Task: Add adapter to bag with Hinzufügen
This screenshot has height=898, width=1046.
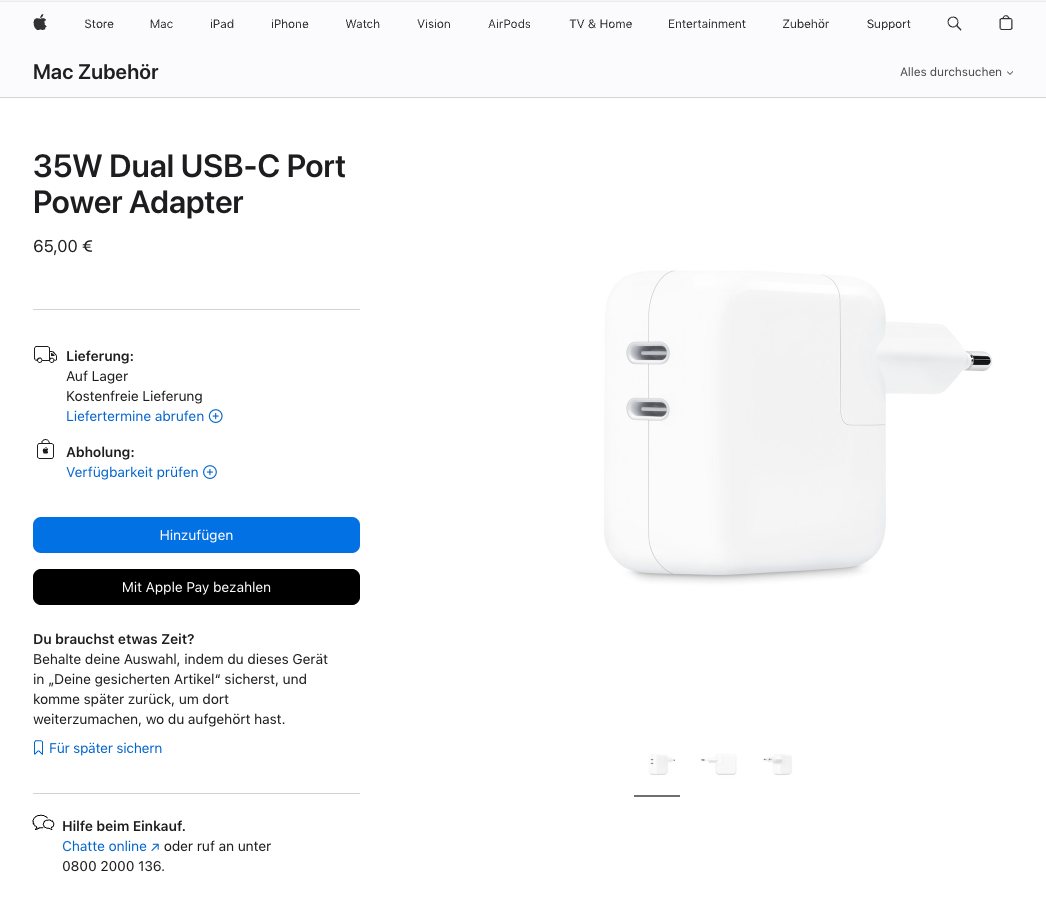Action: 196,535
